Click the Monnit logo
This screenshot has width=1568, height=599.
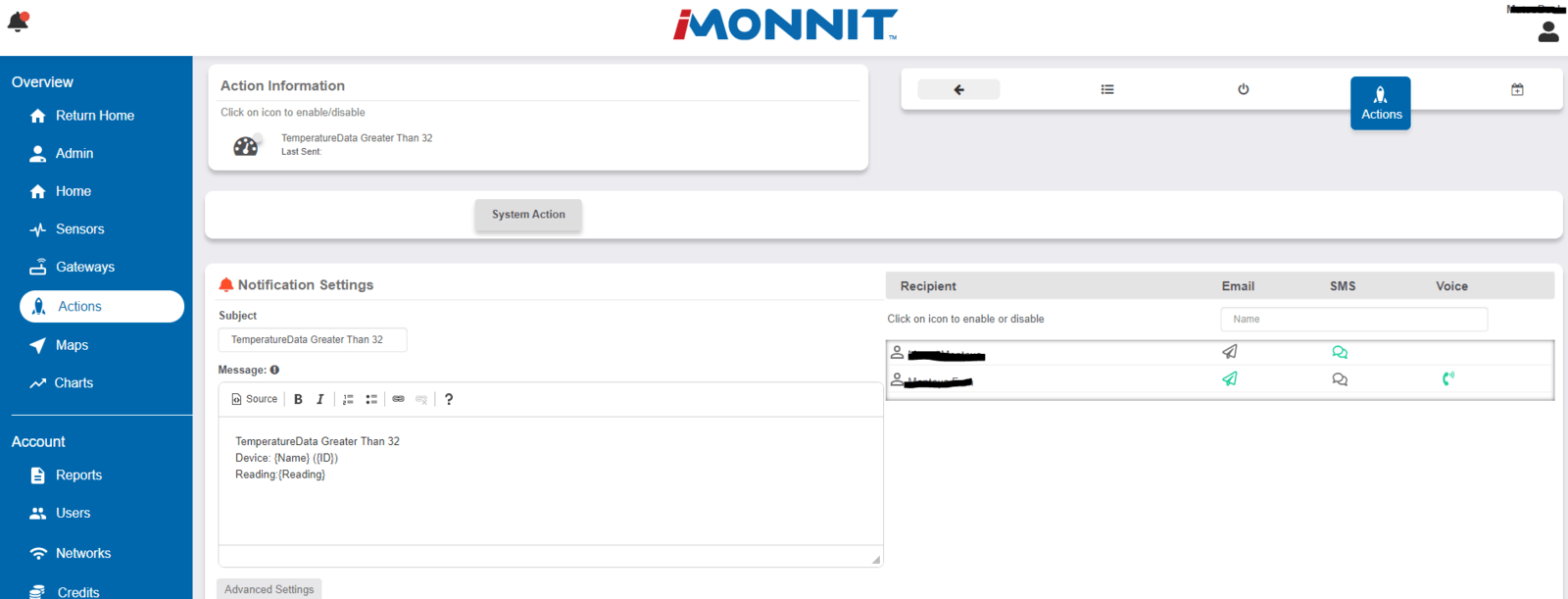[785, 25]
